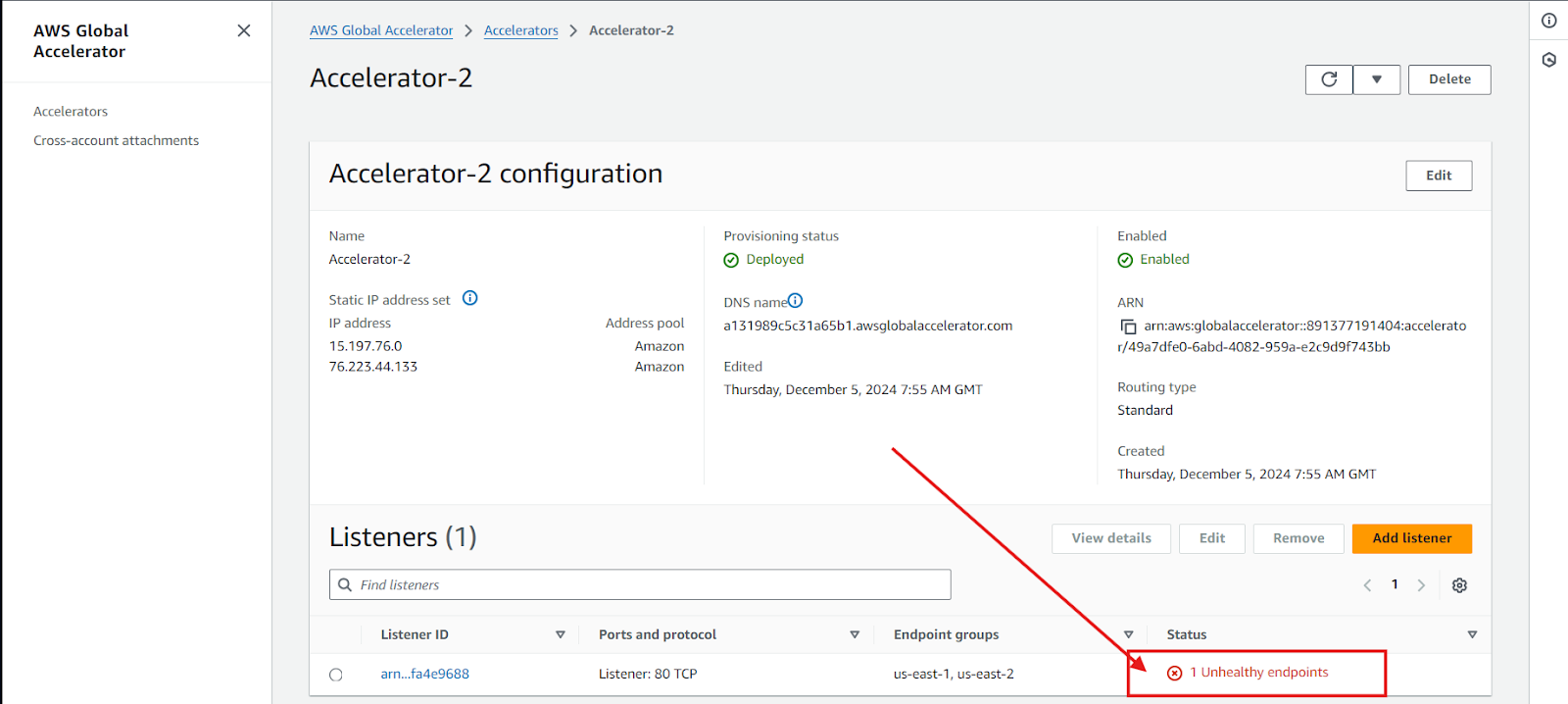The width and height of the screenshot is (1568, 704).
Task: Go to next listeners page
Action: click(1421, 585)
